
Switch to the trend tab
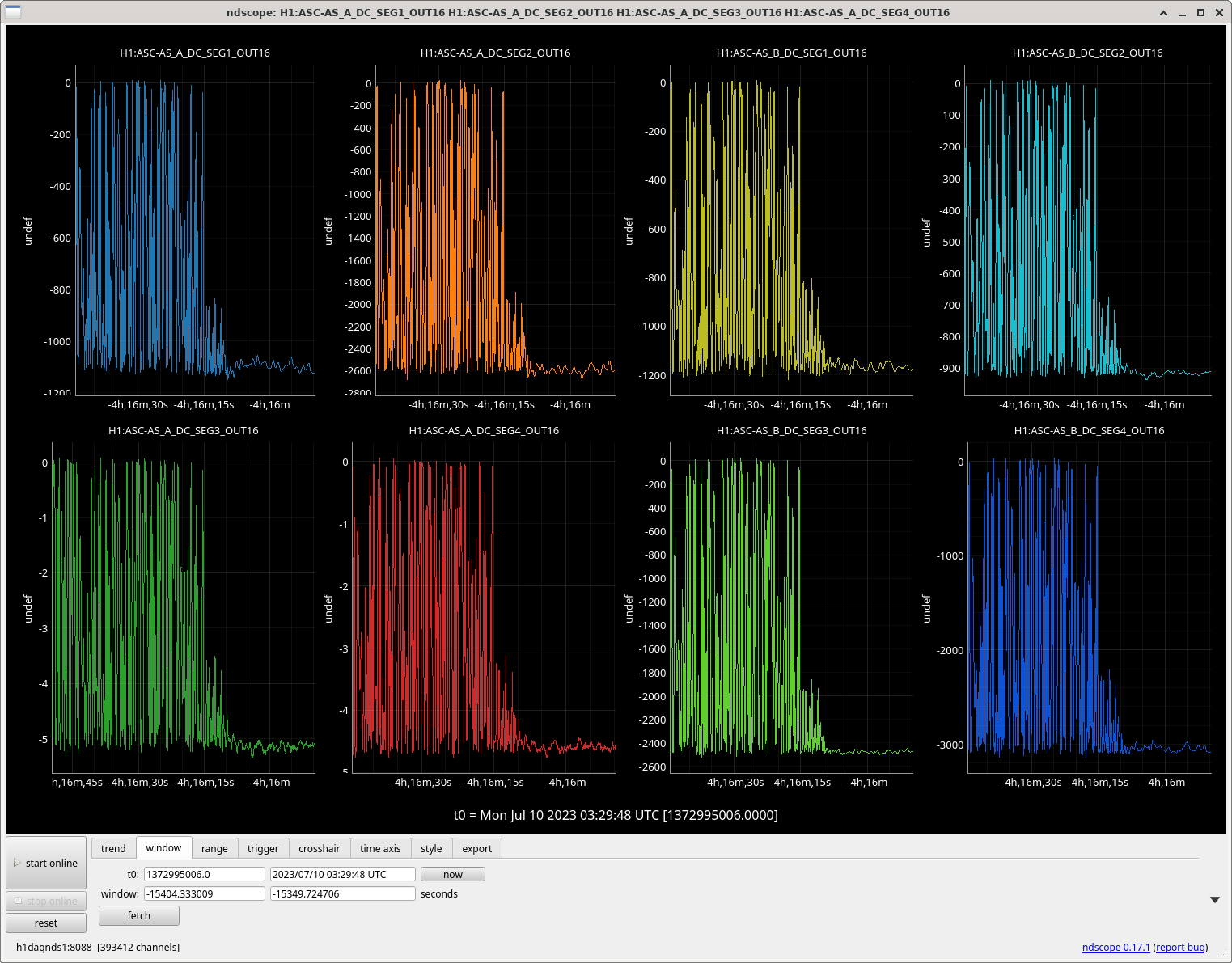click(113, 848)
